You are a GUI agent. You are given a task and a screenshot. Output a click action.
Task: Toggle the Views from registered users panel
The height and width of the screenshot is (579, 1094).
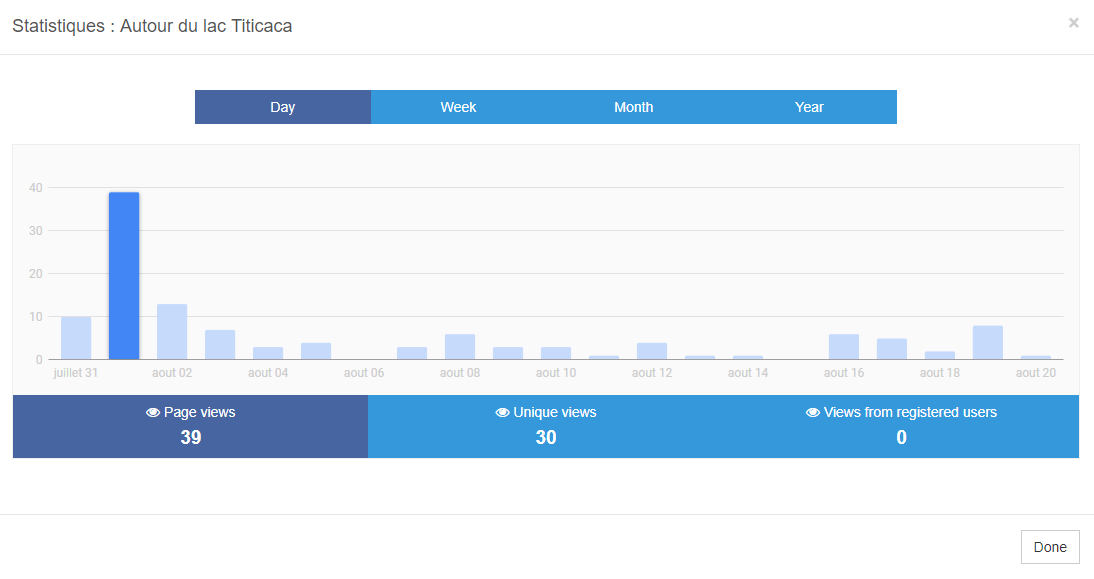901,426
